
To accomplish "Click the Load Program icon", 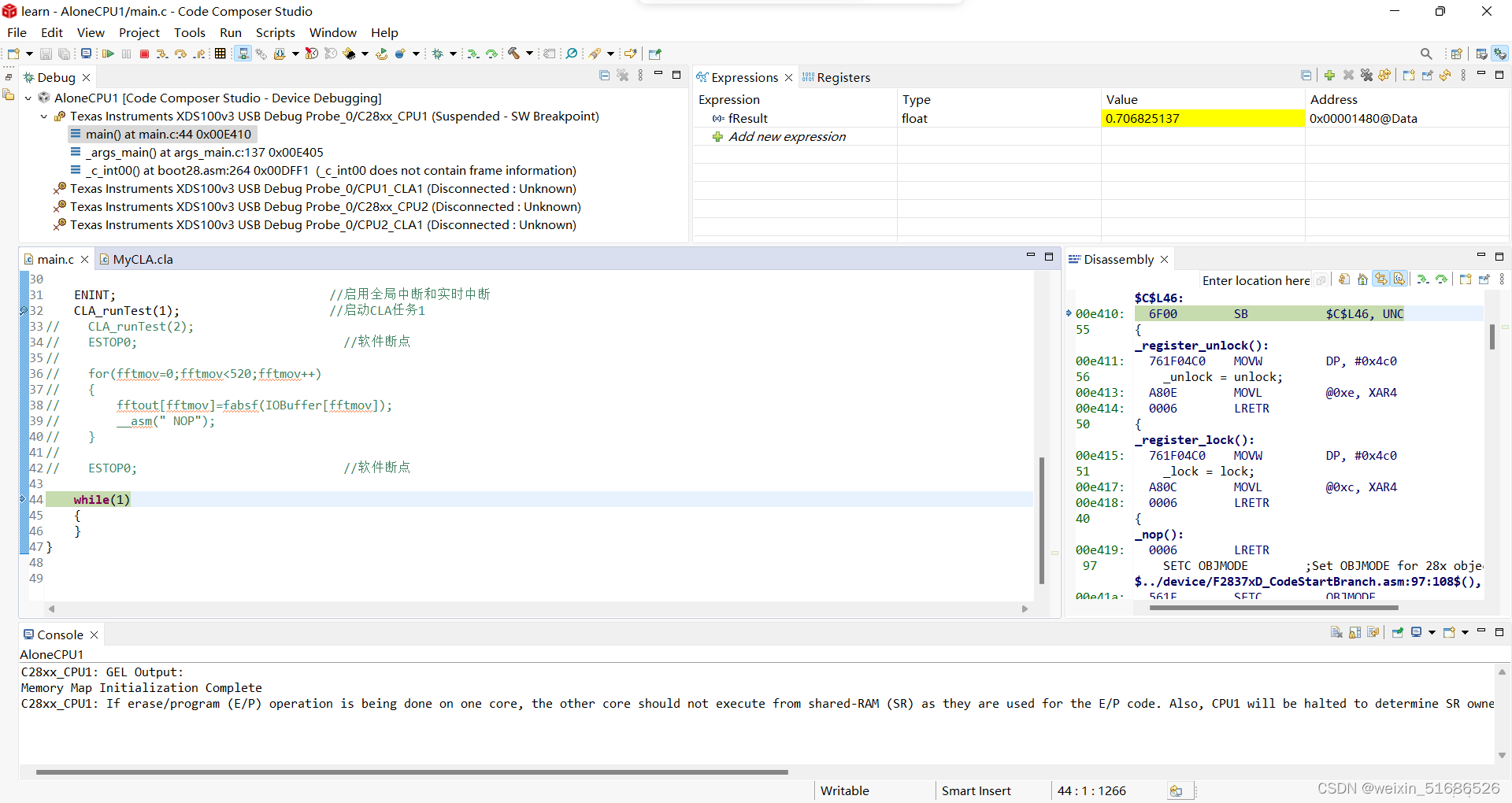I will click(x=280, y=54).
